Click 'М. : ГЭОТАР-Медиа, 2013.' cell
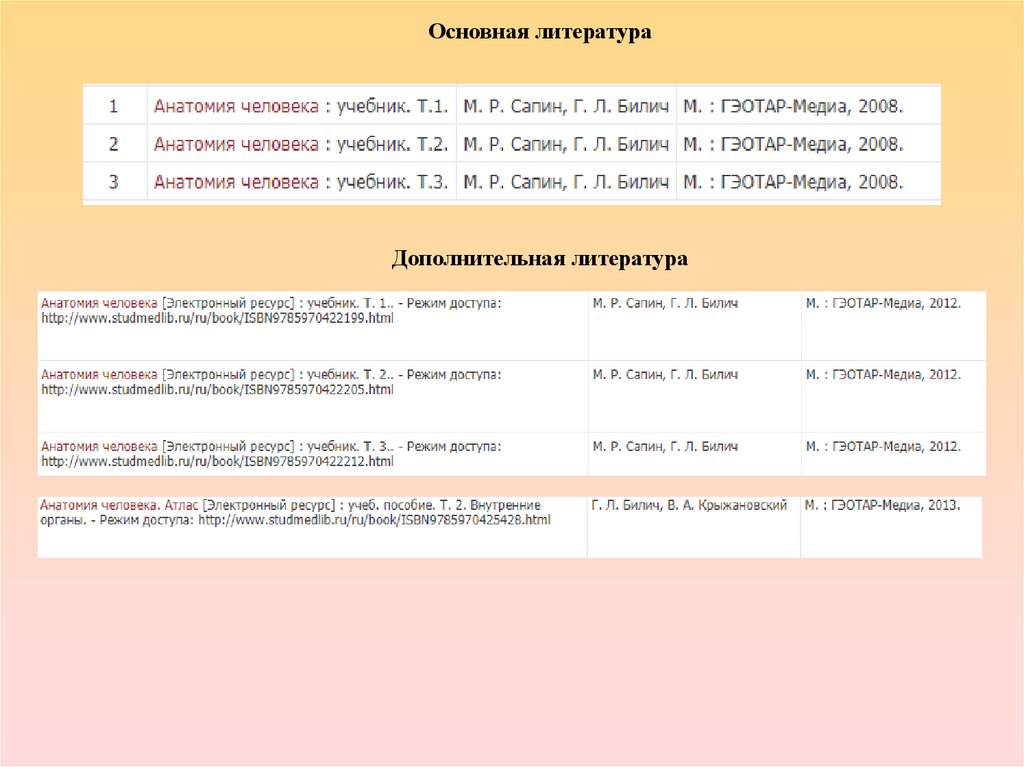The width and height of the screenshot is (1024, 767). [891, 527]
